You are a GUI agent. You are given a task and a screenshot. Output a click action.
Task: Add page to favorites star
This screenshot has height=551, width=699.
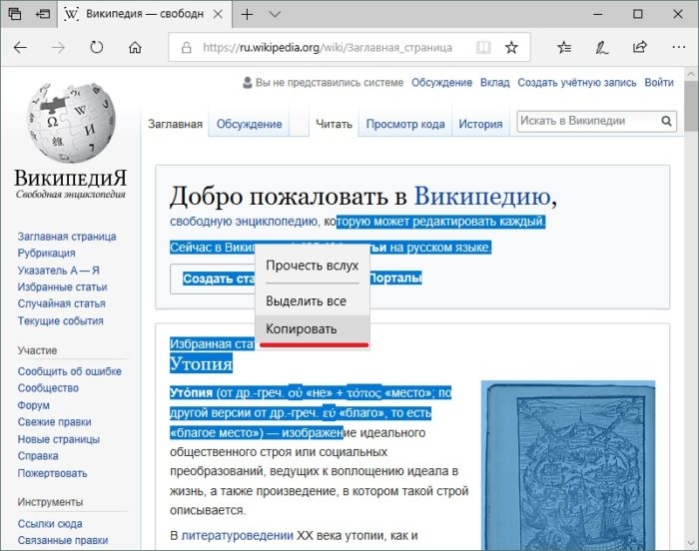click(x=511, y=47)
